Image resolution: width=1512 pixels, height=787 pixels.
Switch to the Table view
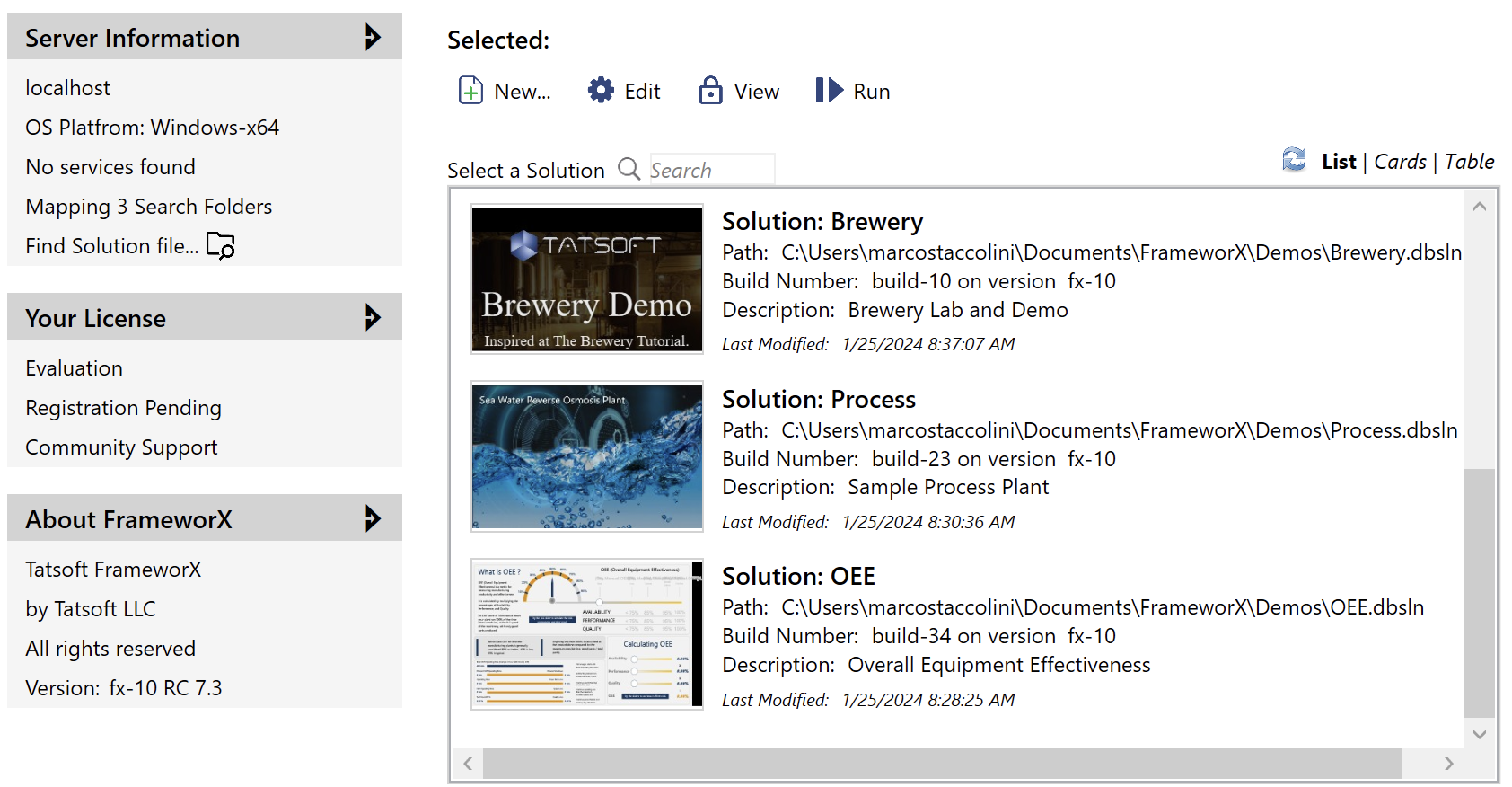[x=1469, y=162]
